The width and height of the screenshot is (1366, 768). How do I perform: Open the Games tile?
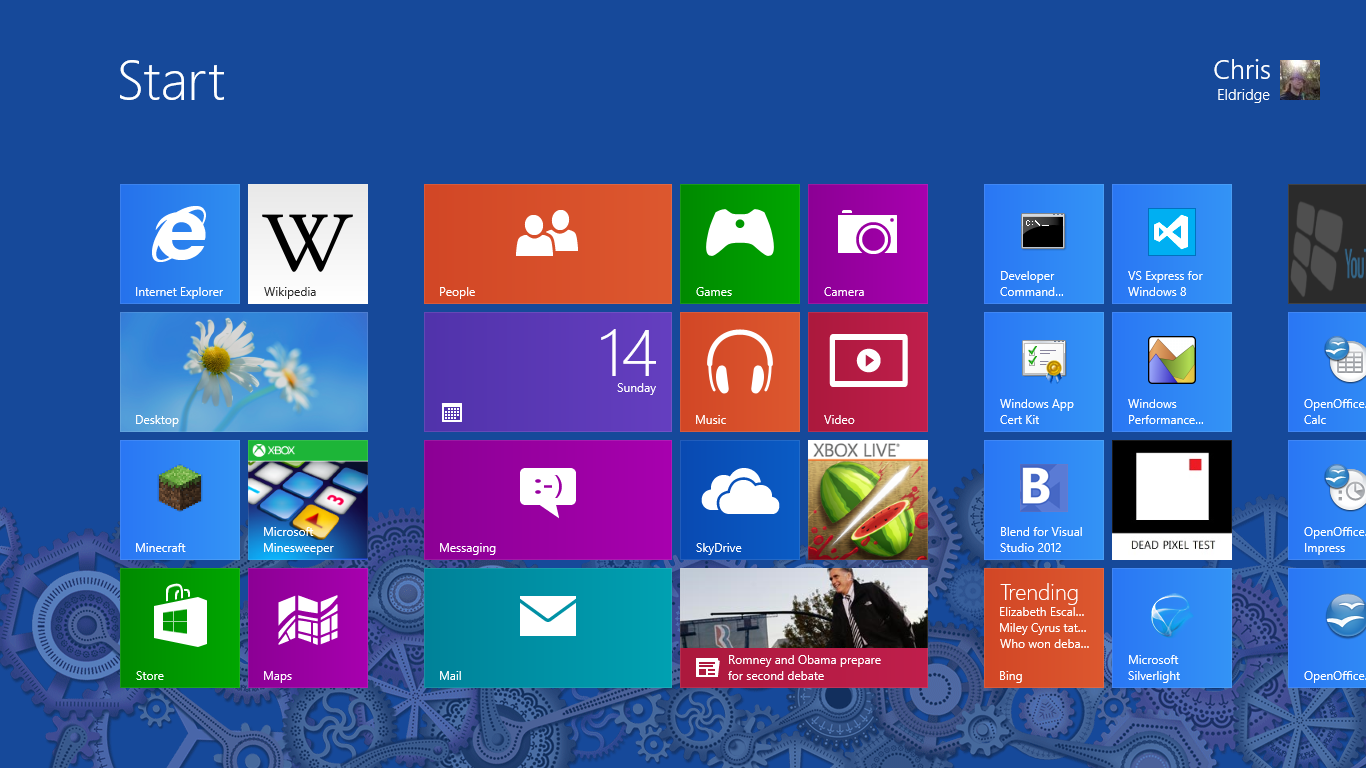pyautogui.click(x=740, y=244)
